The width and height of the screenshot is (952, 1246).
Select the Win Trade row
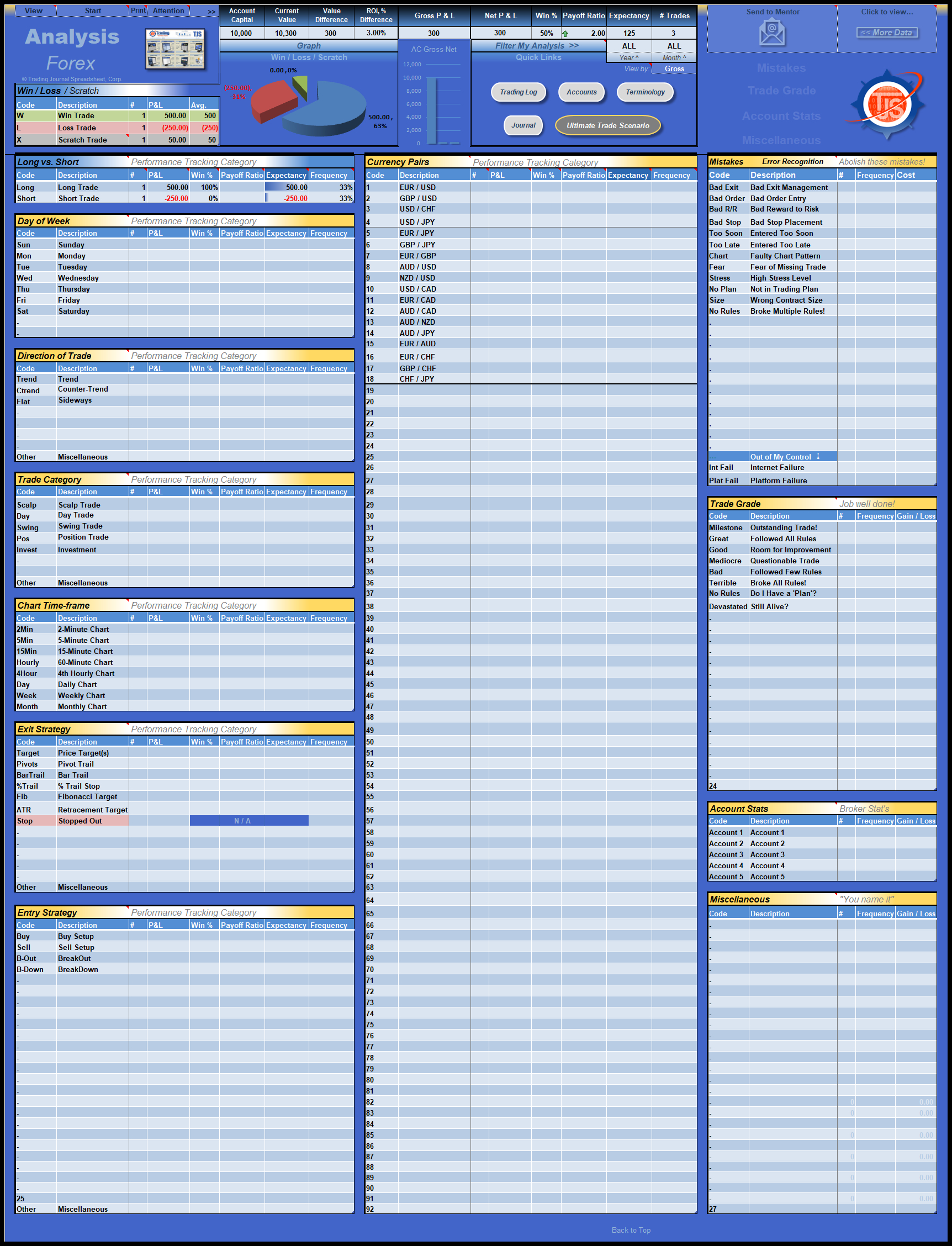pos(117,115)
